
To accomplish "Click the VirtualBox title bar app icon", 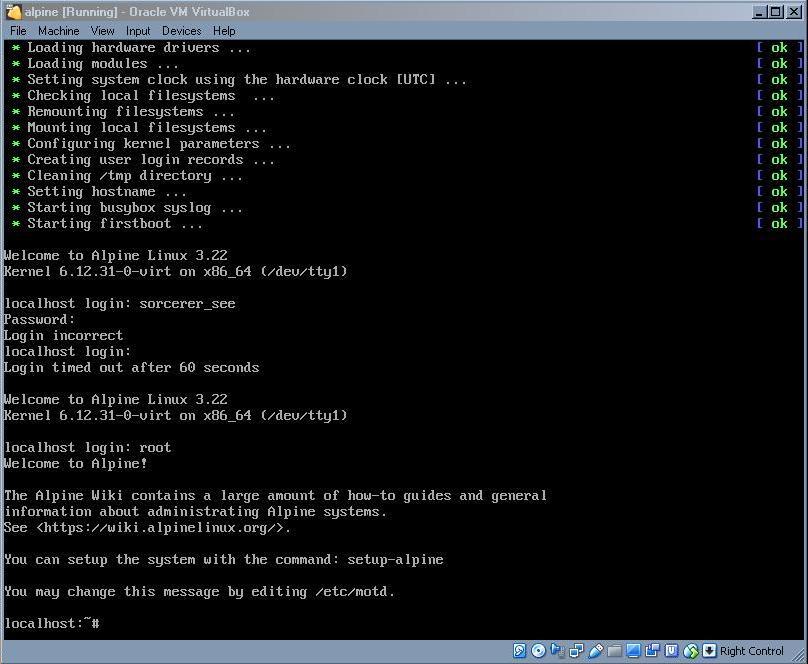I will [x=14, y=11].
